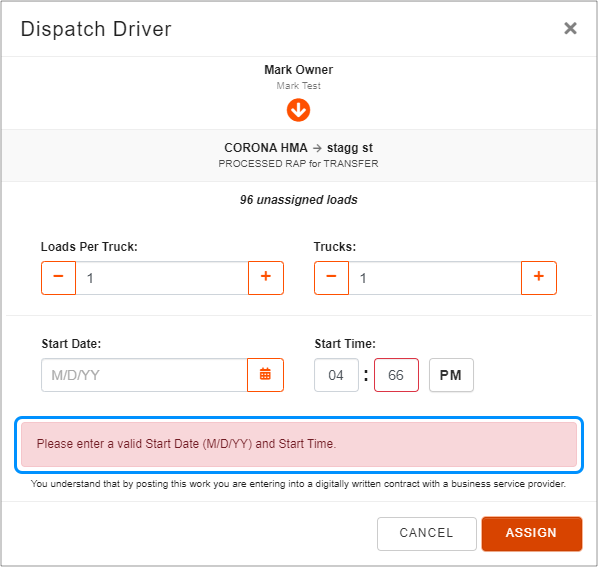Image resolution: width=598 pixels, height=567 pixels.
Task: Click the 96 unassigned loads text
Action: point(299,200)
